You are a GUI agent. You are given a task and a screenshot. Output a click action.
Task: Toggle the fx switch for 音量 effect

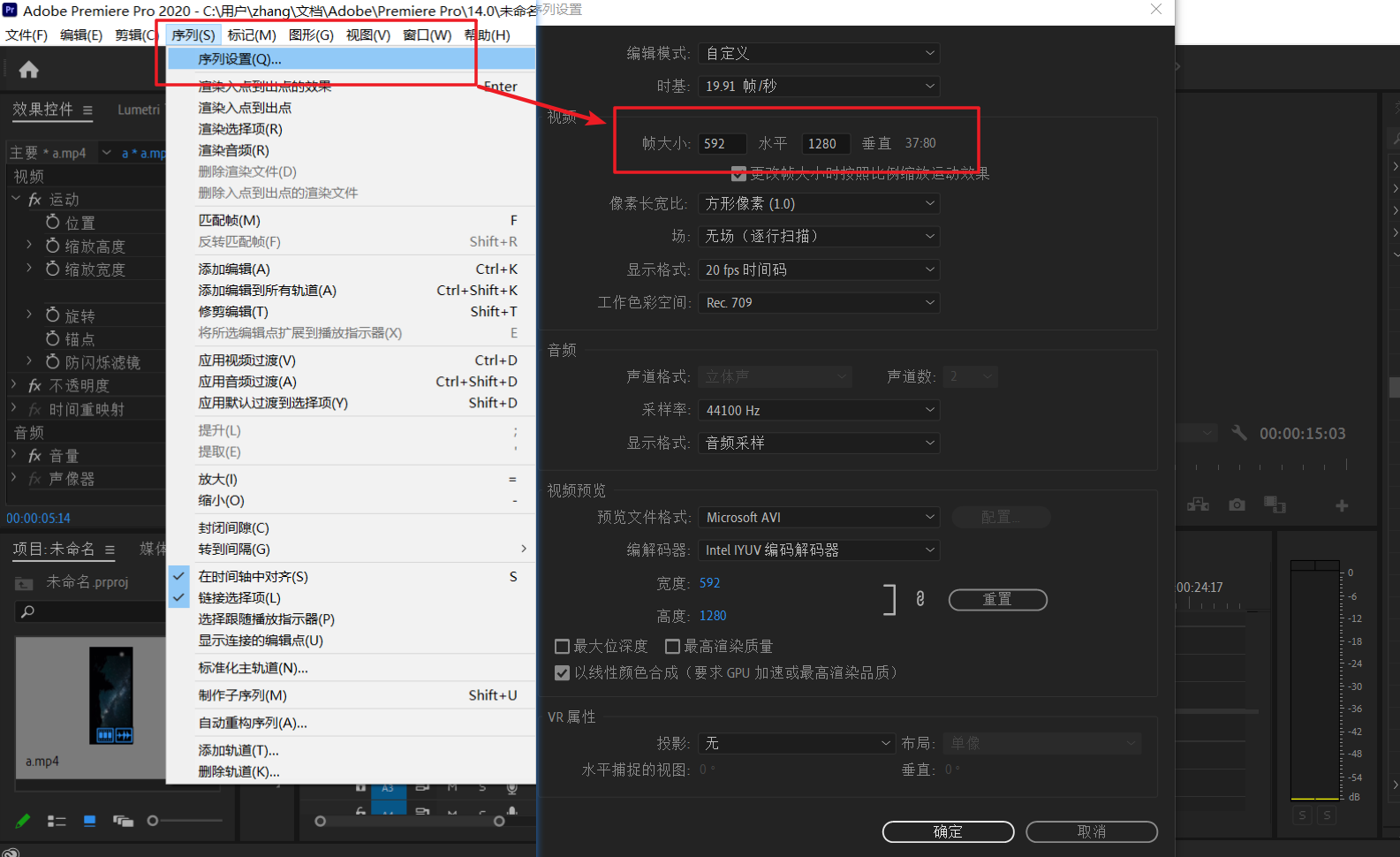[x=35, y=456]
